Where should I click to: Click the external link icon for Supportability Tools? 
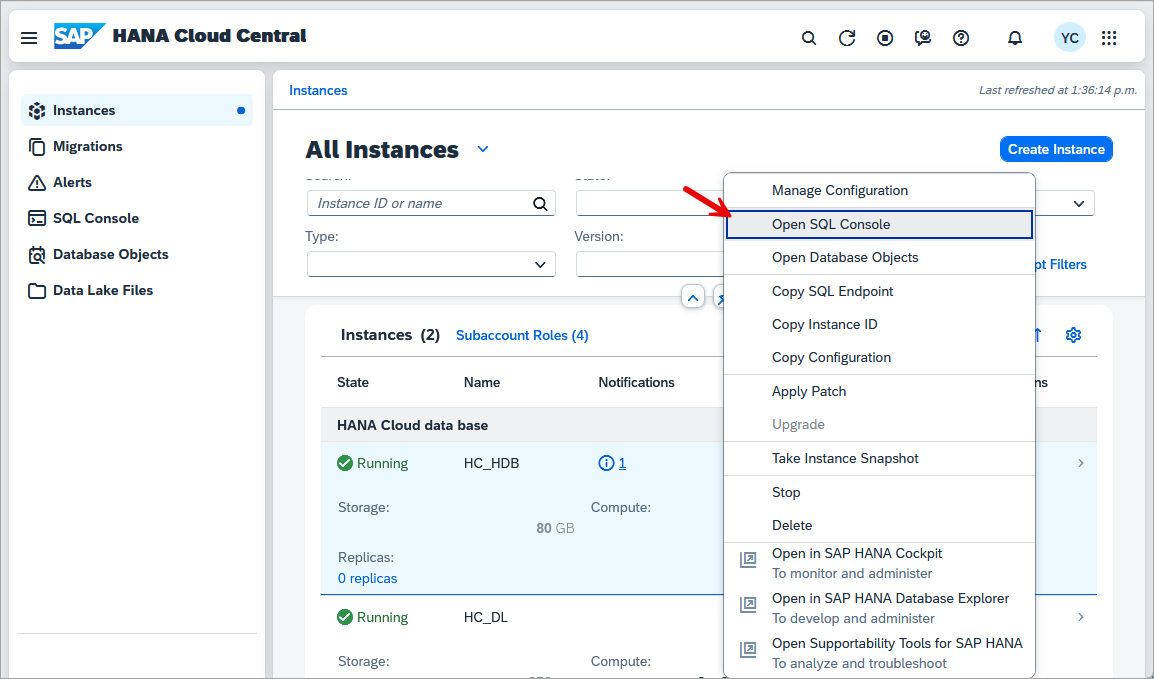click(748, 650)
